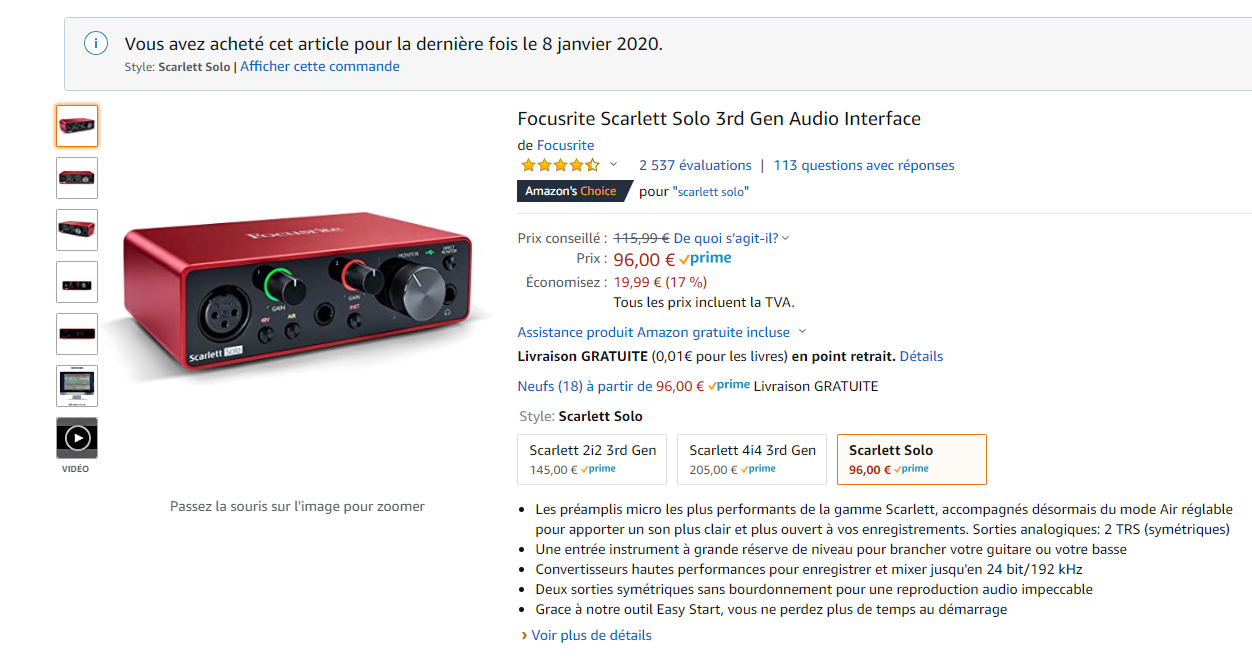The image size is (1252, 662).
Task: Select the third product thumbnail image
Action: pyautogui.click(x=77, y=230)
